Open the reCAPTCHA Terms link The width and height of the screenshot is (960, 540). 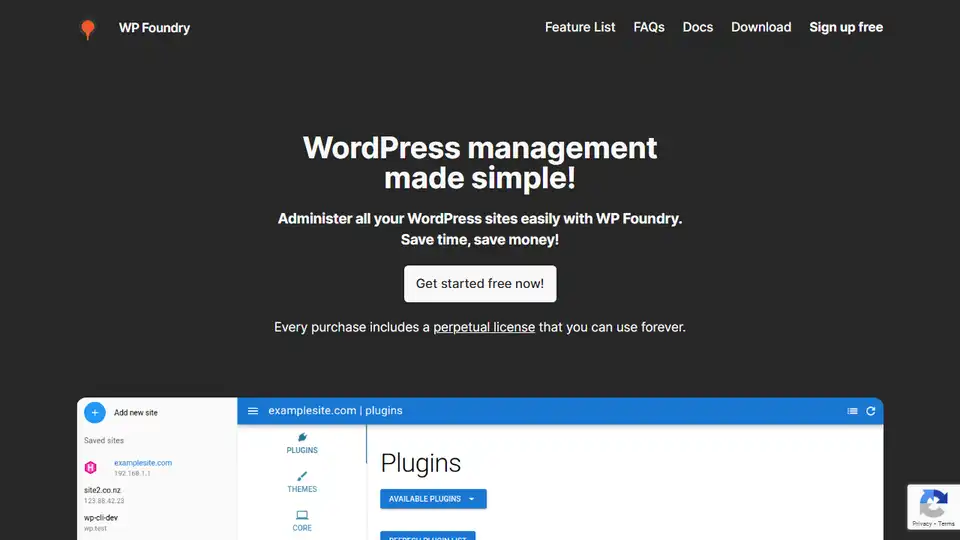pos(947,524)
